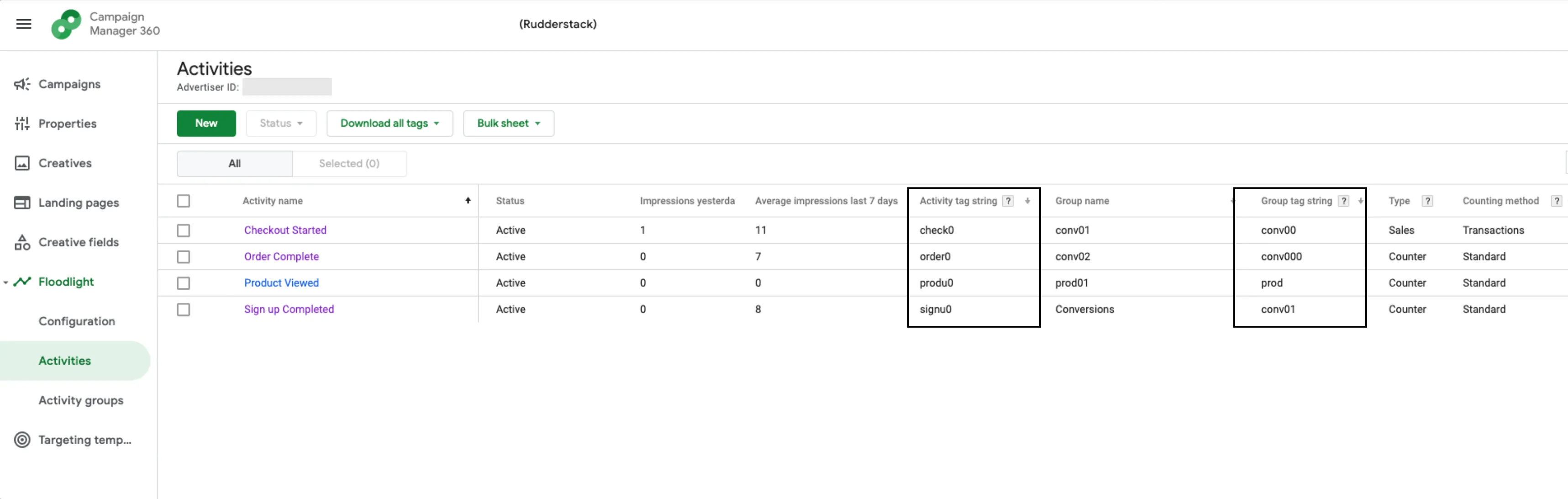
Task: Click the Targeting templates target icon
Action: (22, 440)
